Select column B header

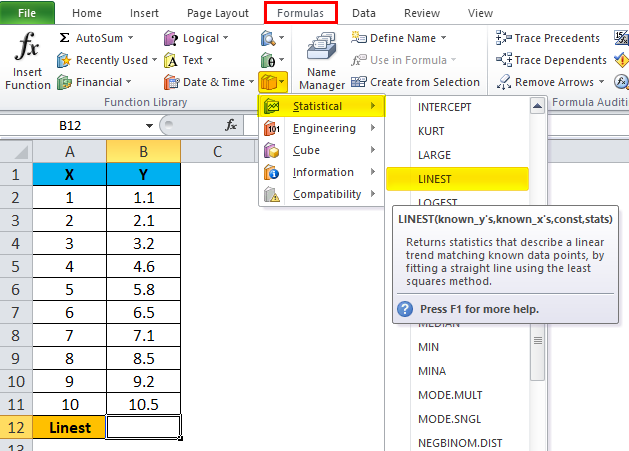tap(143, 152)
